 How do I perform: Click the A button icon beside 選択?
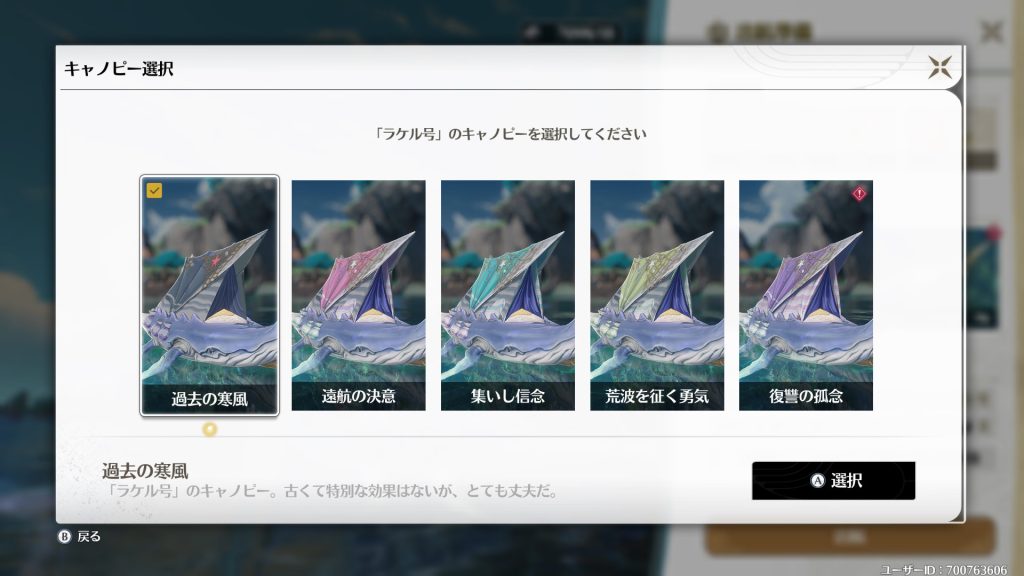(818, 481)
